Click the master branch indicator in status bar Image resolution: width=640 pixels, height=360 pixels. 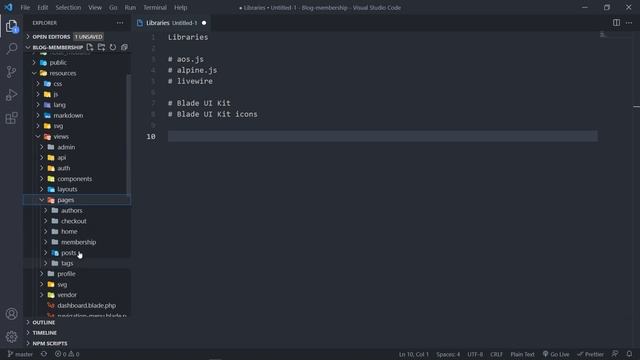[x=20, y=354]
